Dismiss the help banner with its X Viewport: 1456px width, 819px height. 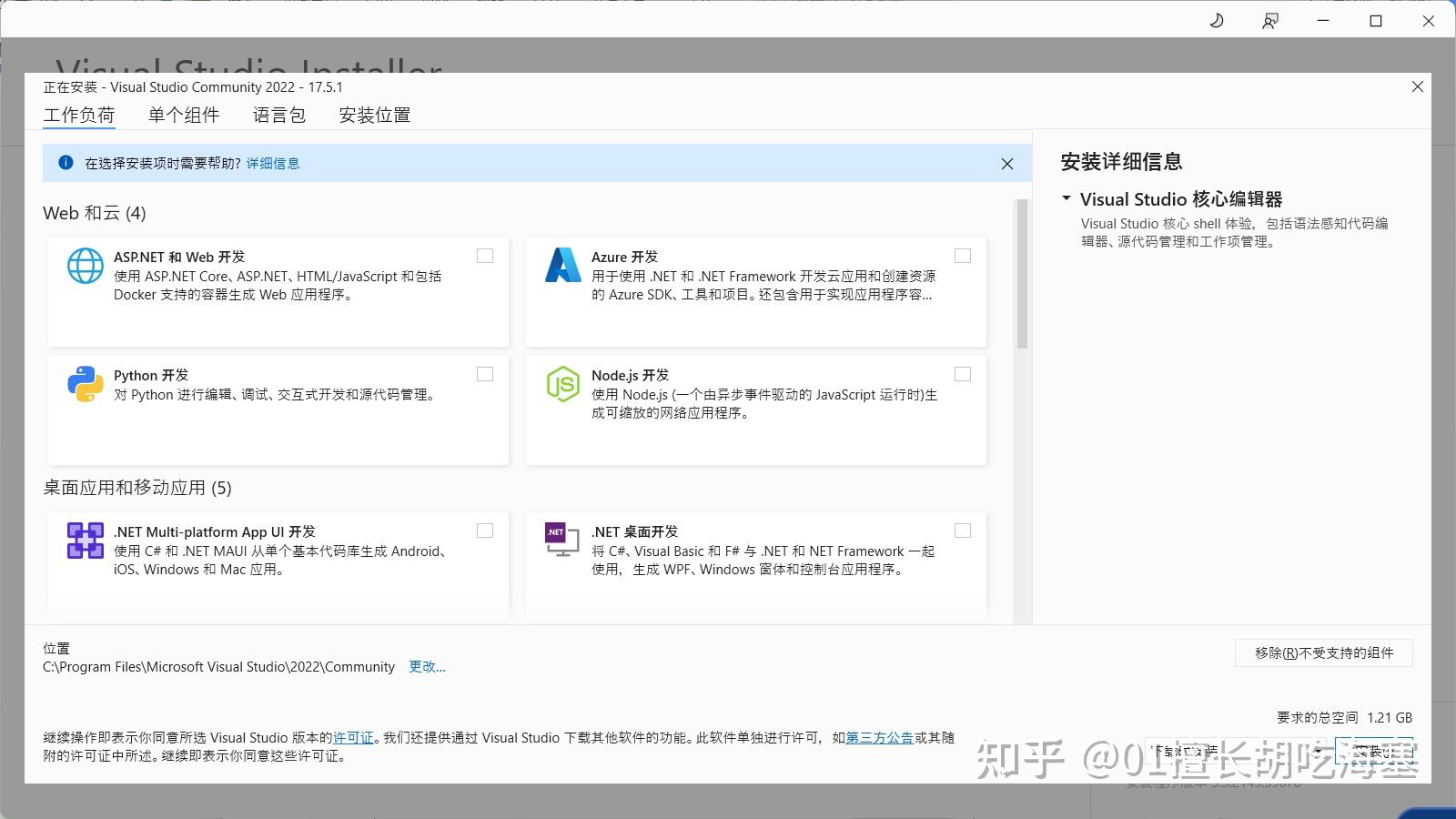1007,164
